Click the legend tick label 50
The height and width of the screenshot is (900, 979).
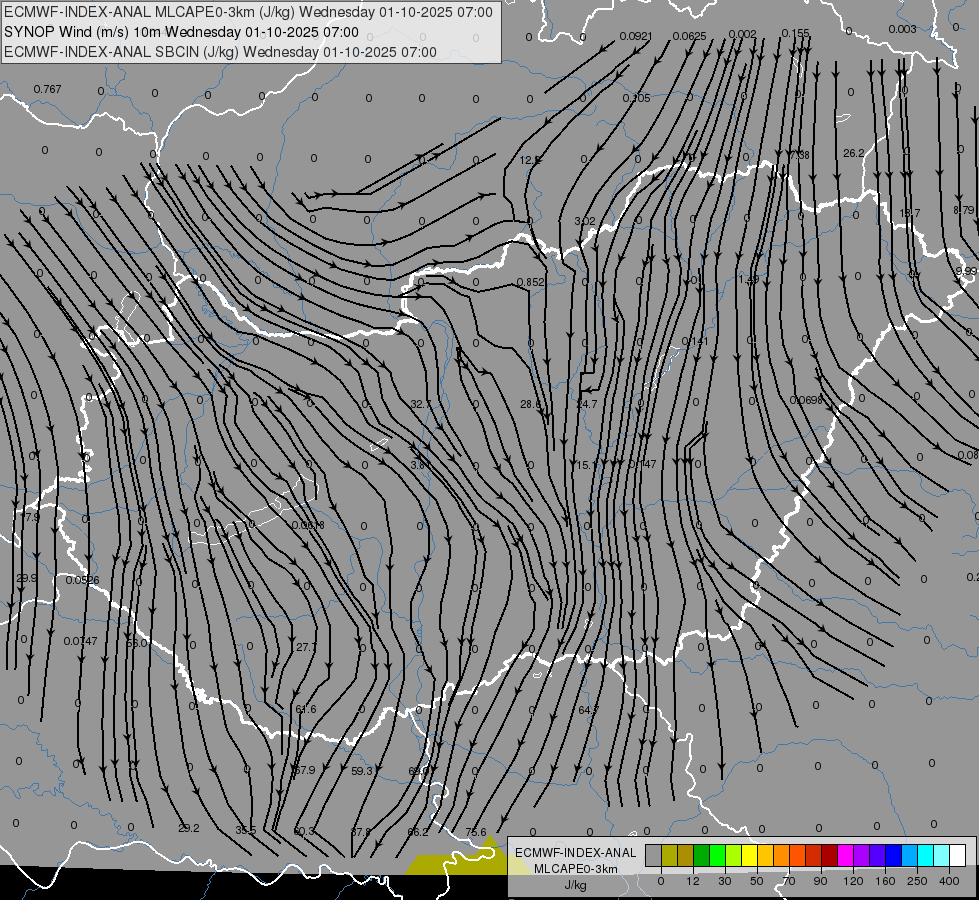click(757, 881)
